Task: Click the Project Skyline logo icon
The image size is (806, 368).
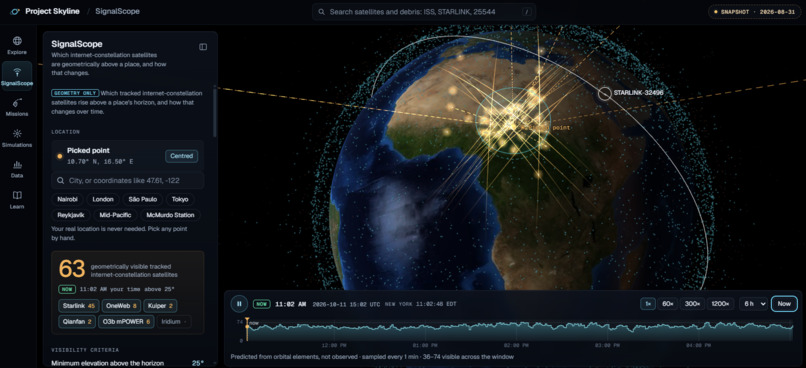Action: (15, 11)
